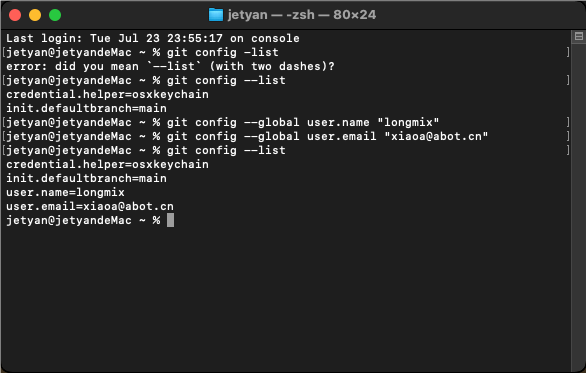Click the error message about two dashes

click(x=170, y=66)
